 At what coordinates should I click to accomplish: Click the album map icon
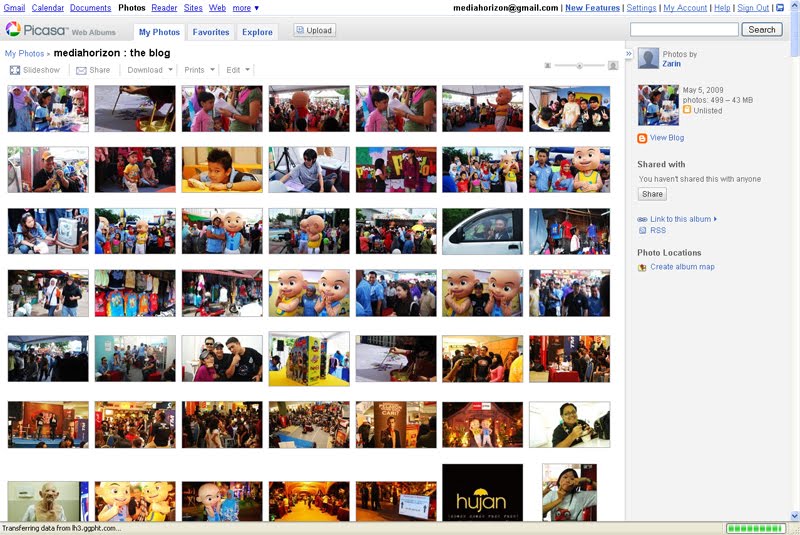[642, 267]
